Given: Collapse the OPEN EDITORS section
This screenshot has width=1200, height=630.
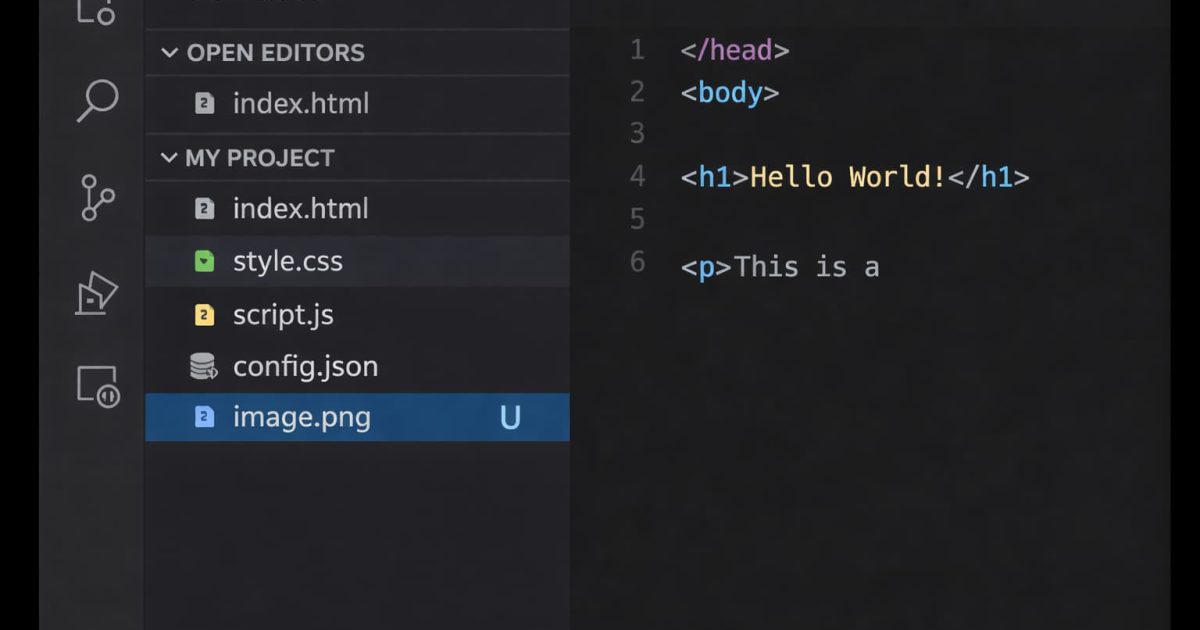Looking at the screenshot, I should 168,53.
